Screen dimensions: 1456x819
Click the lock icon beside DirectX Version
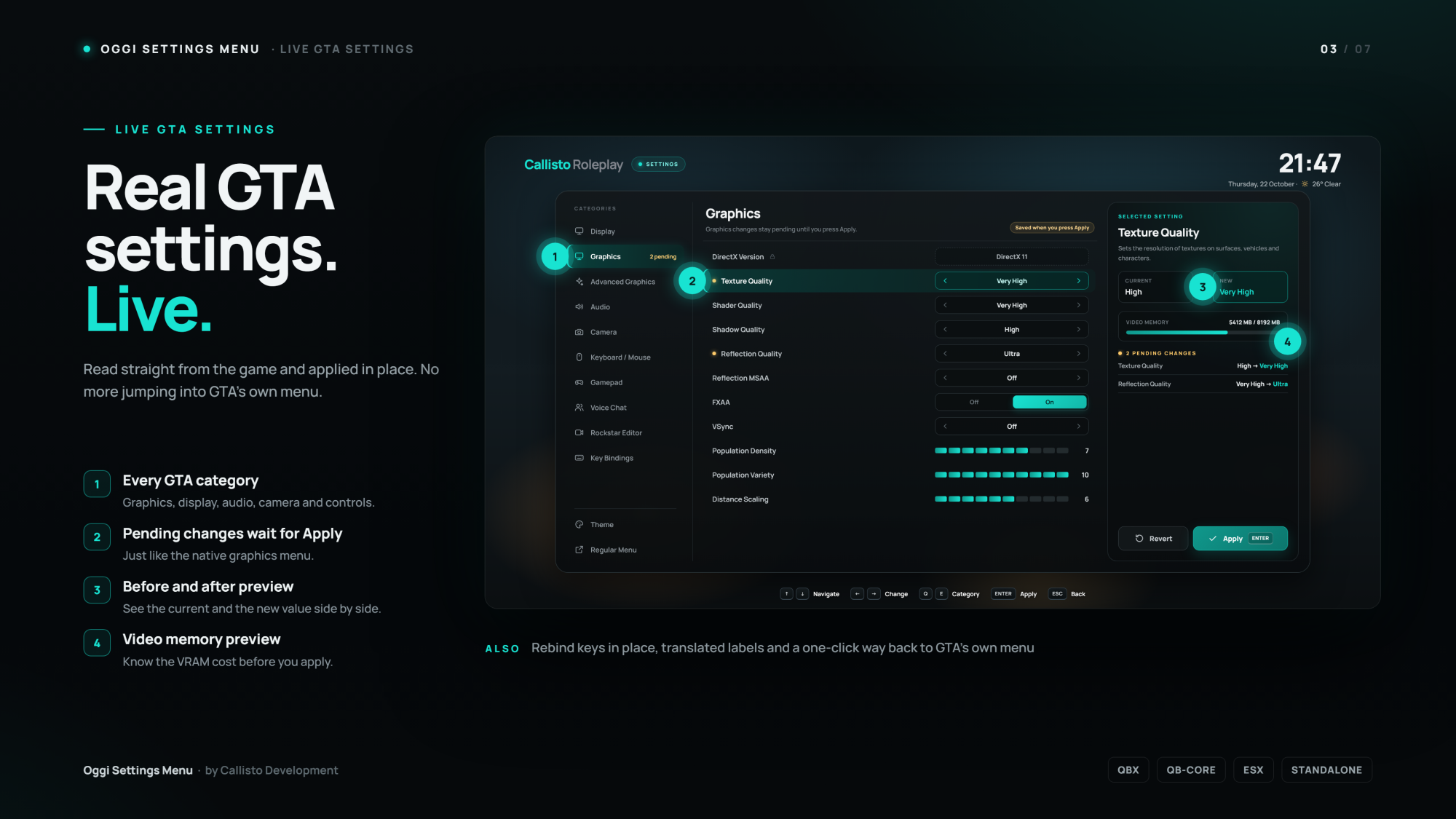coord(772,257)
